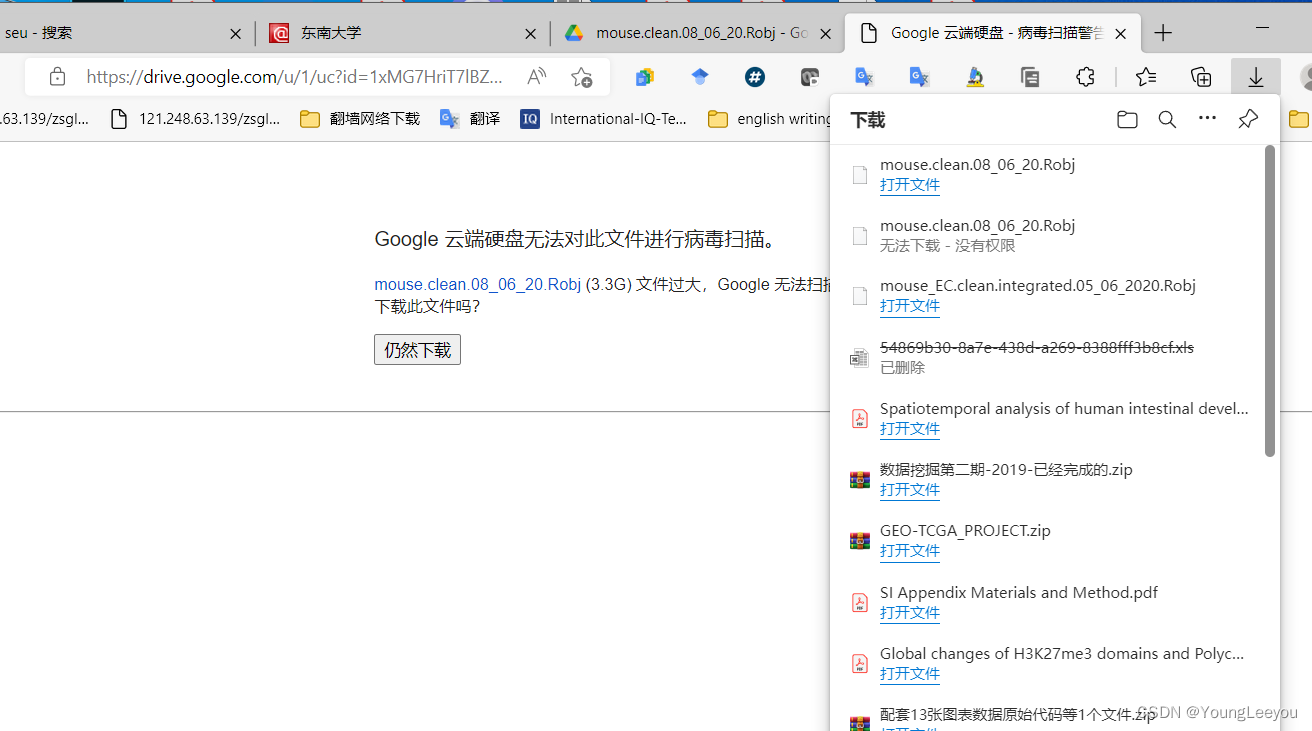Click the Spatiotemporal analysis PDF file icon

[859, 419]
